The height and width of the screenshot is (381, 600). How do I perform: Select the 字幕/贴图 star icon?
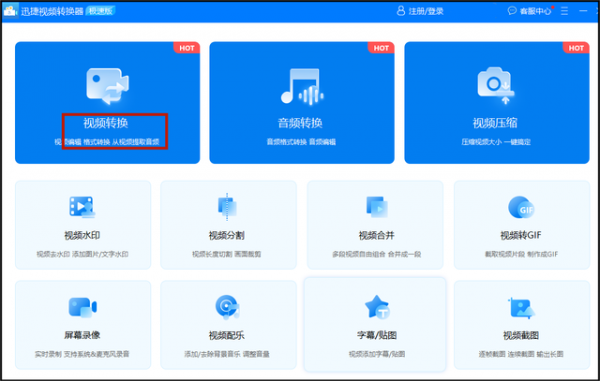pyautogui.click(x=377, y=307)
